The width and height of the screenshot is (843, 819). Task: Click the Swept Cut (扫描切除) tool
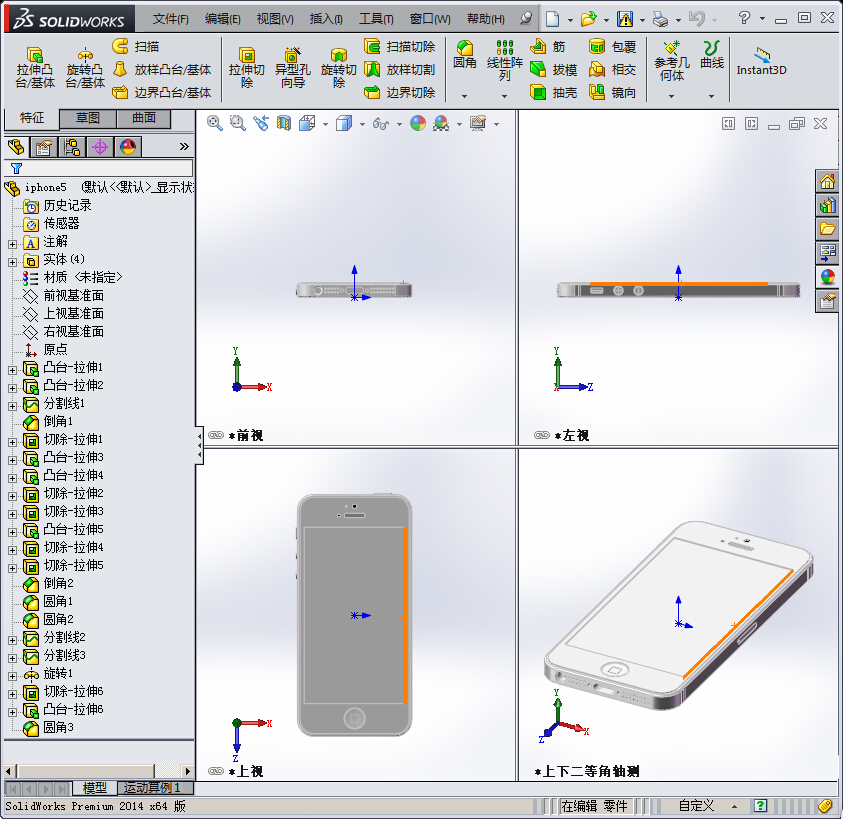coord(399,46)
